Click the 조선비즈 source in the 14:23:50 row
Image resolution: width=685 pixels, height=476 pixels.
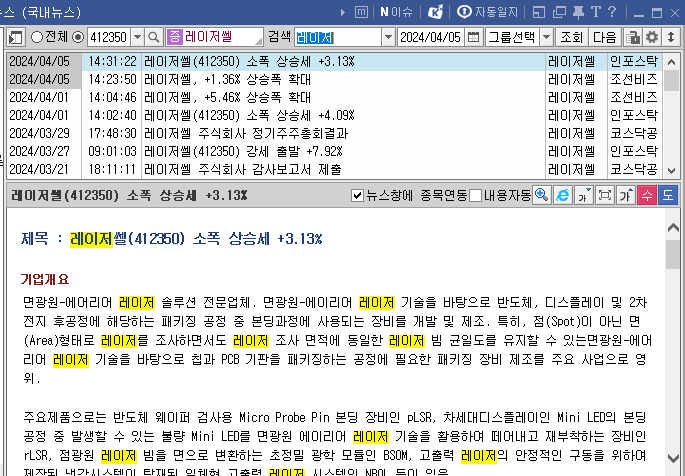pos(634,79)
